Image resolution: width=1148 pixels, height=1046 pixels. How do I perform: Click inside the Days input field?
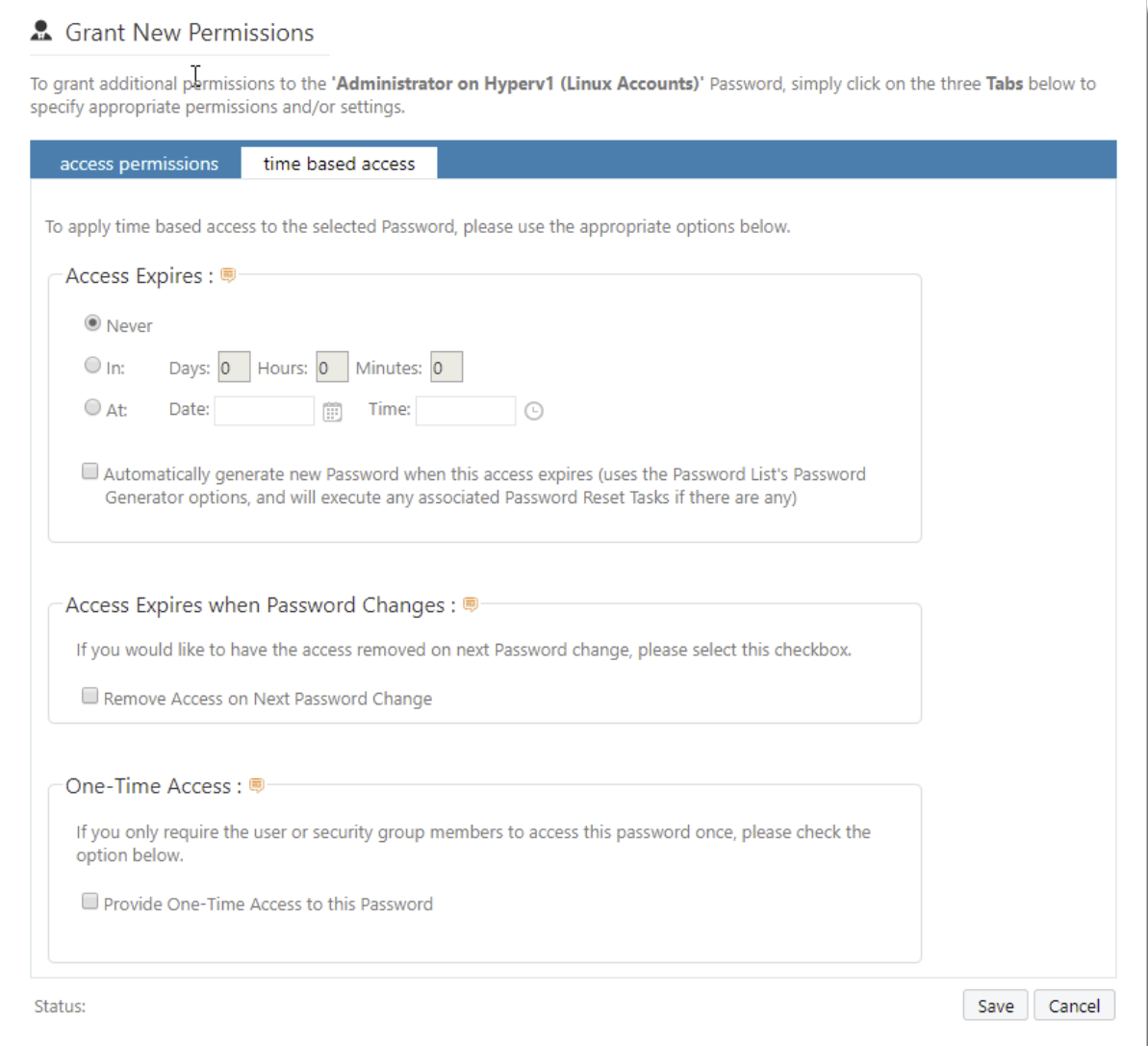pos(234,366)
